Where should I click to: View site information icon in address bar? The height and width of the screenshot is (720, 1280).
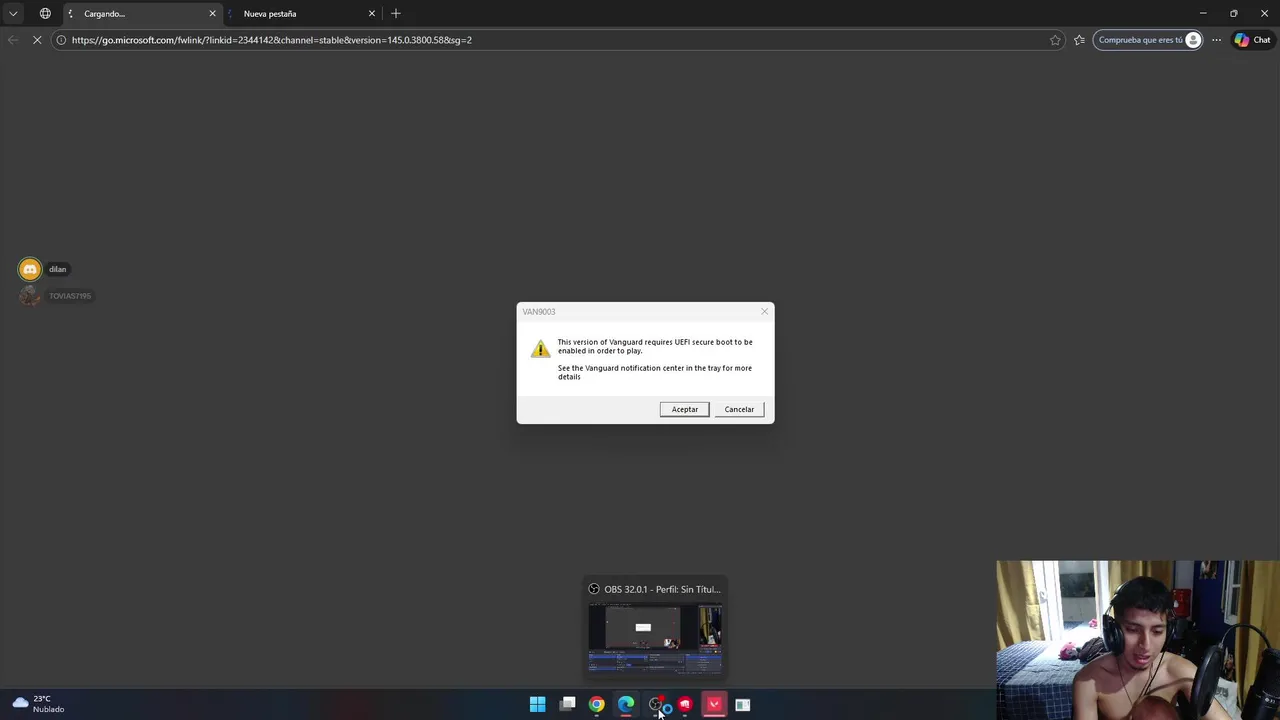(61, 40)
